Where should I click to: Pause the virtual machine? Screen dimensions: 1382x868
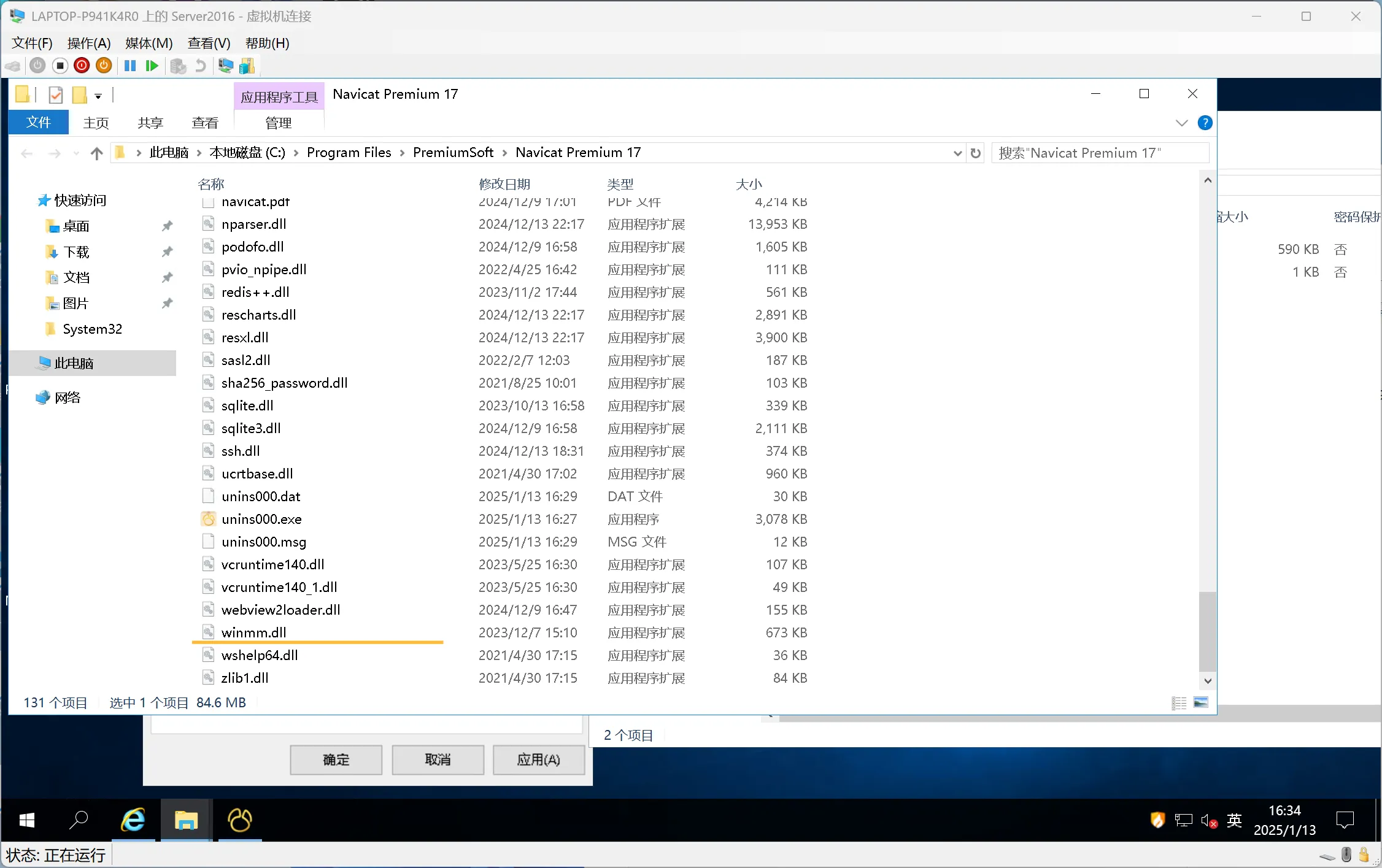point(130,66)
